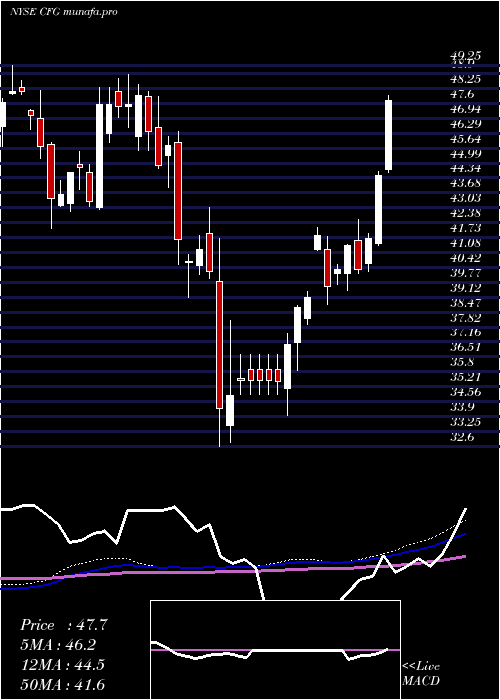Viewport: 500px width, 700px height.
Task: Click the 46.94 price axis label
Action: point(466,109)
